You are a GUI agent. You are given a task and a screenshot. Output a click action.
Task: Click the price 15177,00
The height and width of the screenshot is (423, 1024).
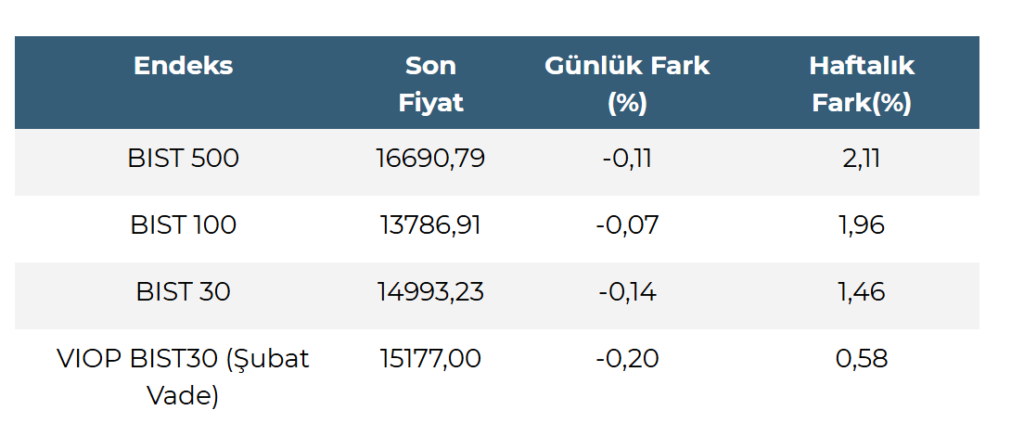coord(431,358)
